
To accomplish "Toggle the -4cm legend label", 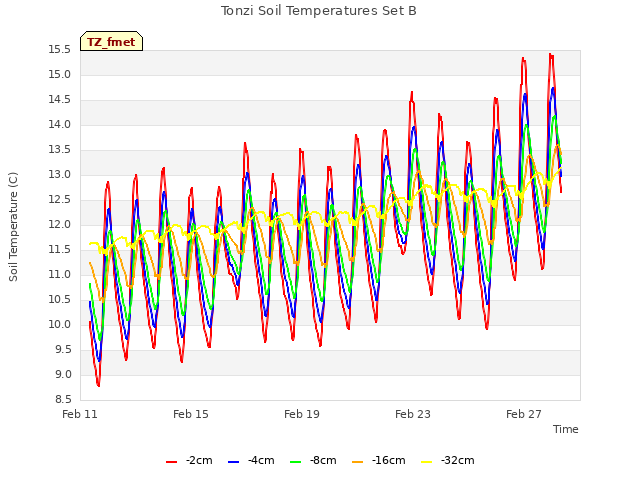I will point(261,460).
